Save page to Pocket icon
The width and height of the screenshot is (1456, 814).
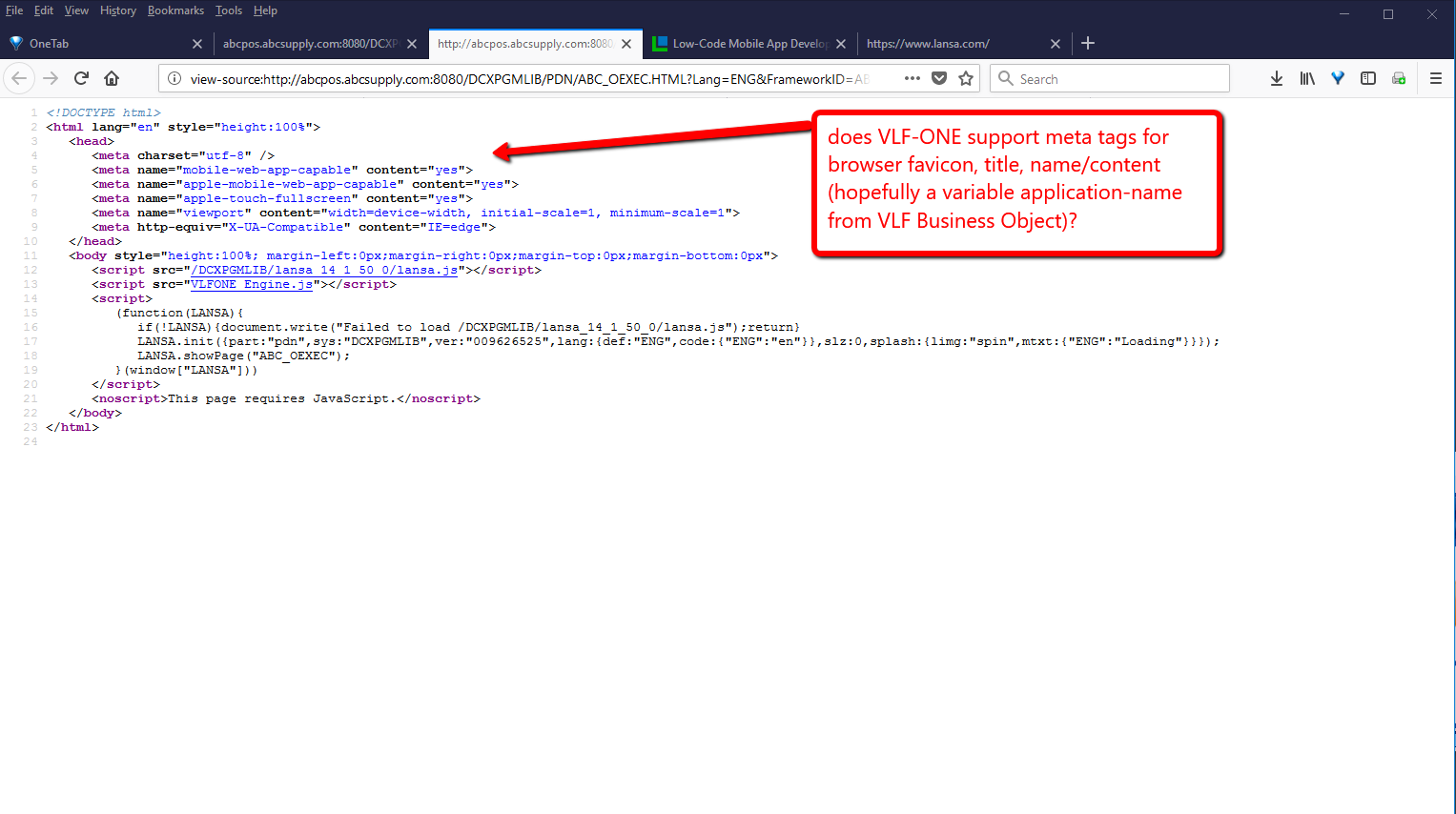click(x=939, y=78)
